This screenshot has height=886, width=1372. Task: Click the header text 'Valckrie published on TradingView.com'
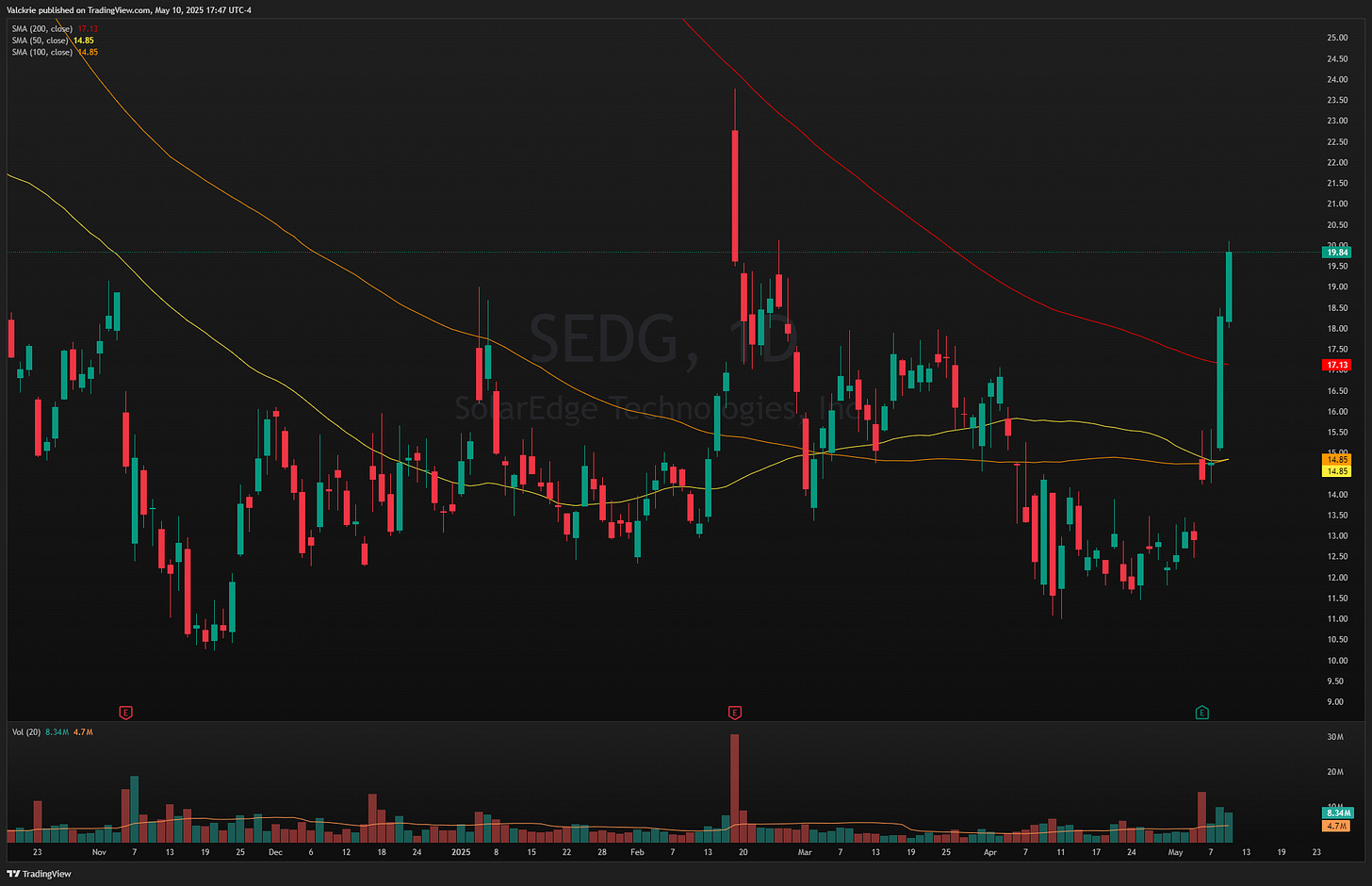coord(78,10)
